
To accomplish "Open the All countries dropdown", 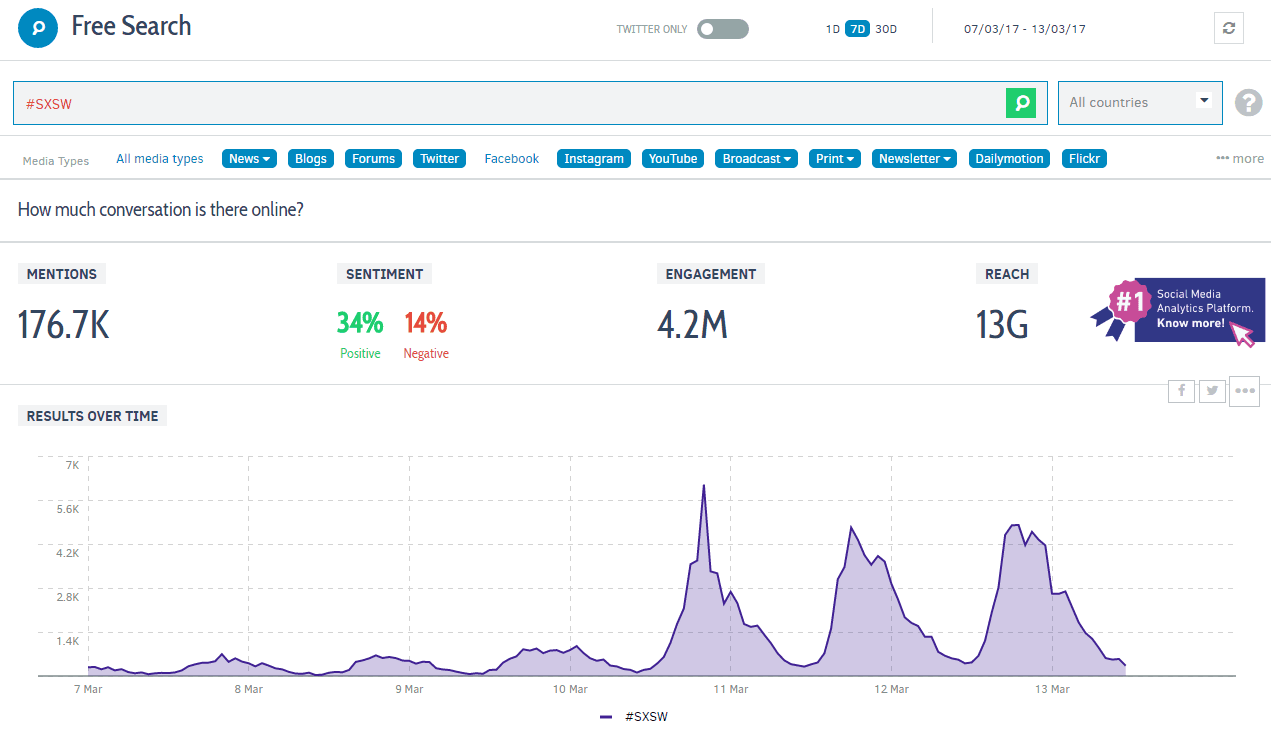I will click(1140, 103).
